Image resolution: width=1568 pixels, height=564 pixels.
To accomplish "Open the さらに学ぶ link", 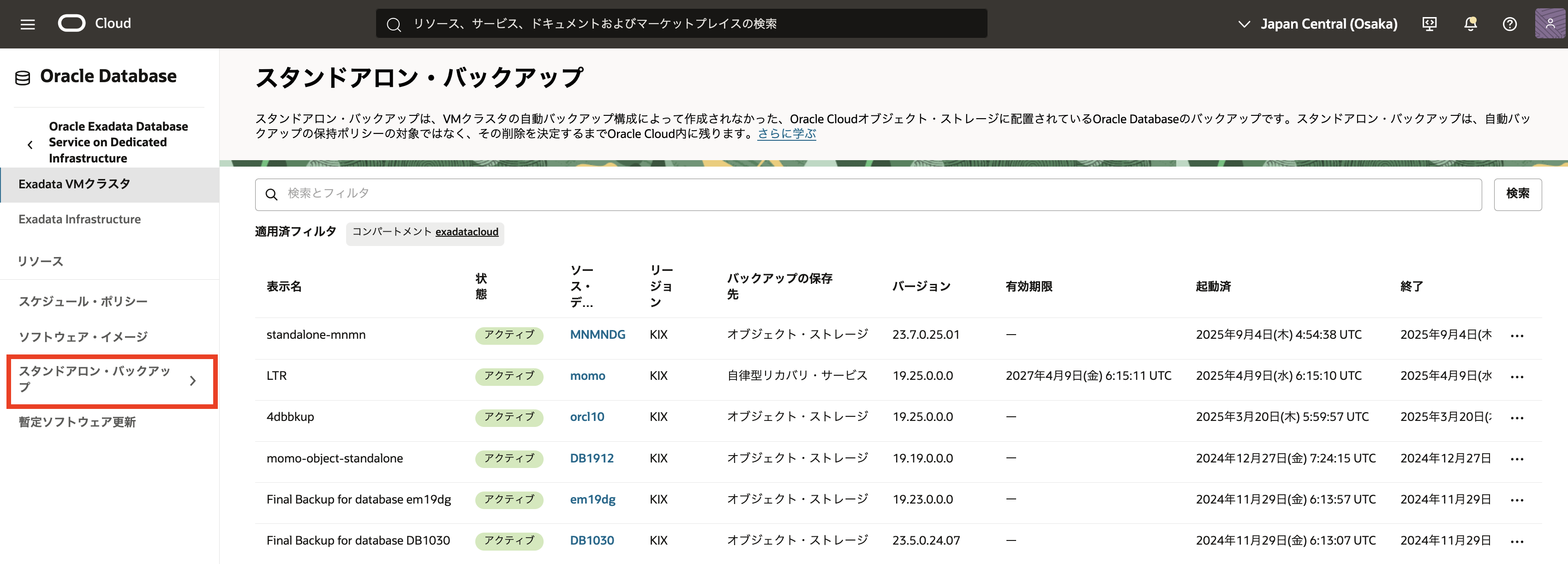I will point(786,134).
